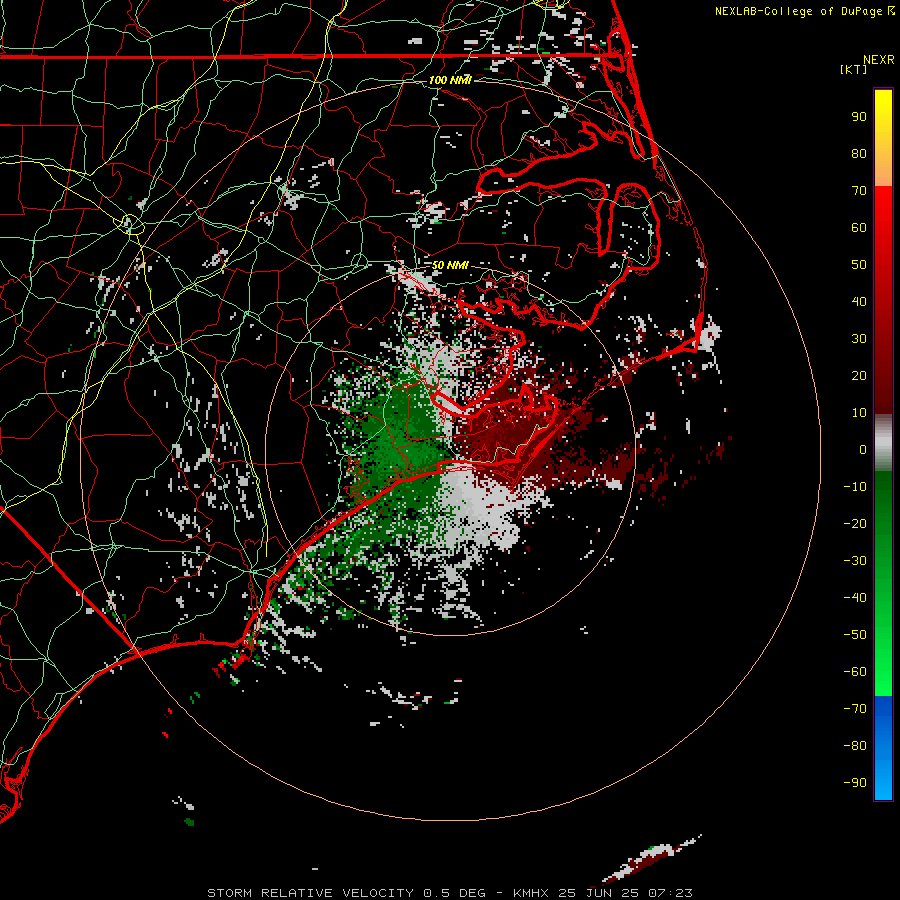Click the 40 value on velocity scale
Screen dimensions: 900x900
859,302
